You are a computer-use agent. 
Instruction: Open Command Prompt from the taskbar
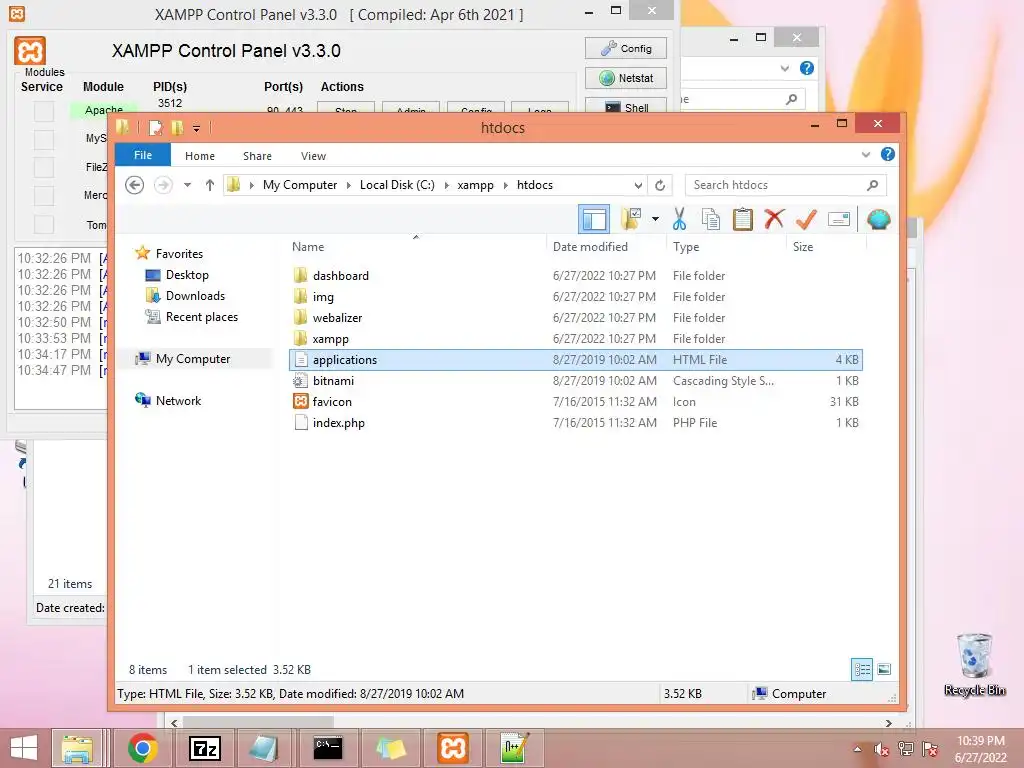coord(328,748)
